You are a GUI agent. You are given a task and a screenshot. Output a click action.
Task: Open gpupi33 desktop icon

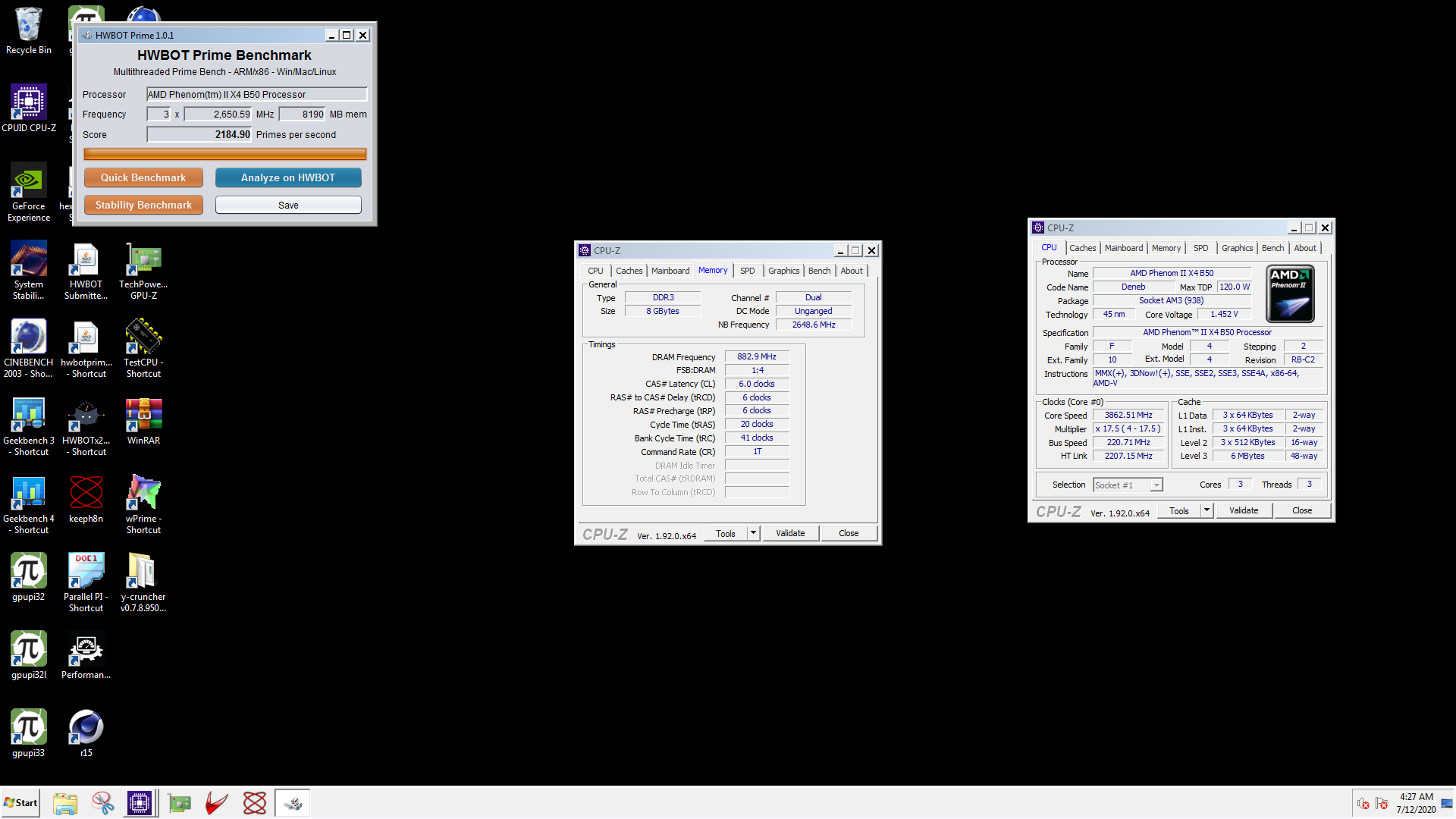[x=29, y=733]
